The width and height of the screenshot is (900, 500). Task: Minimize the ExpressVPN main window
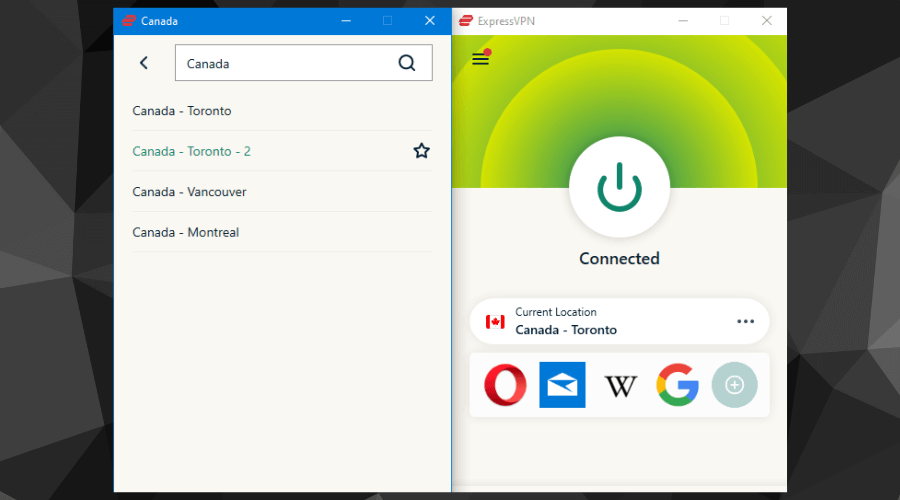pos(683,21)
